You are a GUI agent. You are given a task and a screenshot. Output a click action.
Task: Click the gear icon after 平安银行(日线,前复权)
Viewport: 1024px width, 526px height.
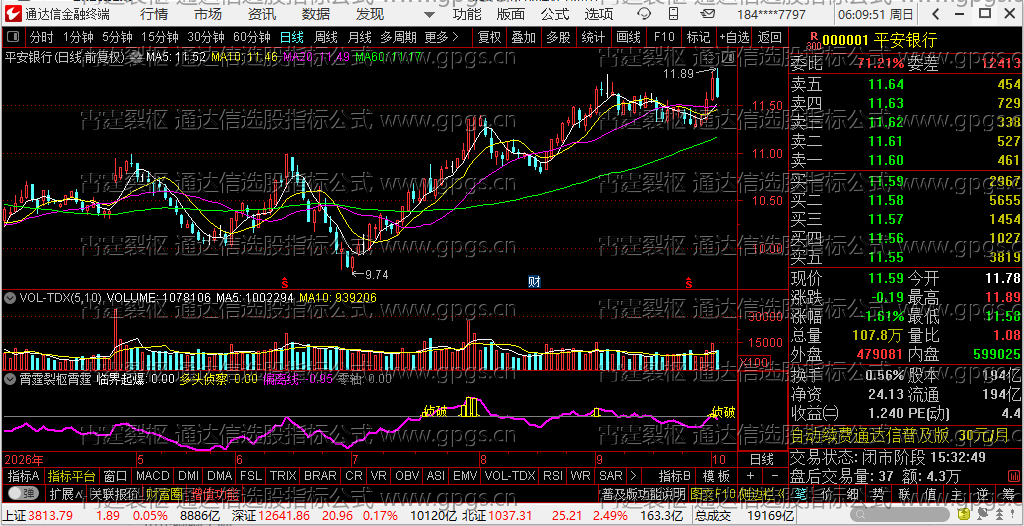point(136,58)
